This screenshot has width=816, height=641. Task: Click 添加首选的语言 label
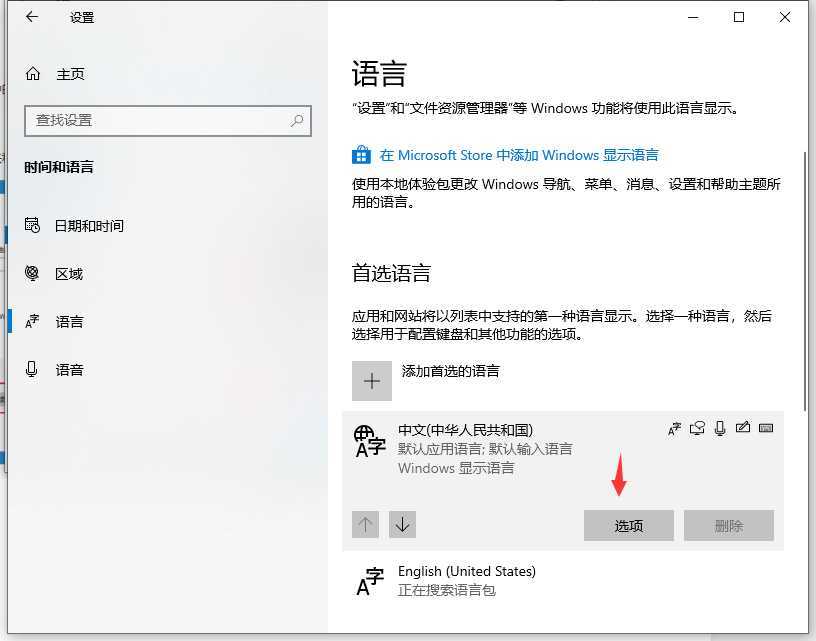(x=450, y=371)
